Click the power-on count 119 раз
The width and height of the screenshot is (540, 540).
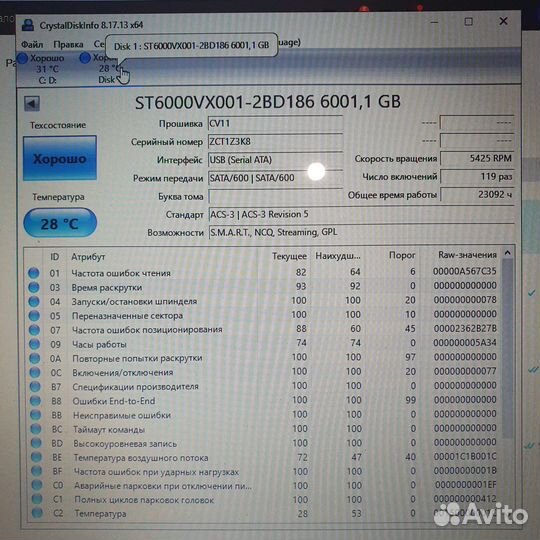pos(477,177)
